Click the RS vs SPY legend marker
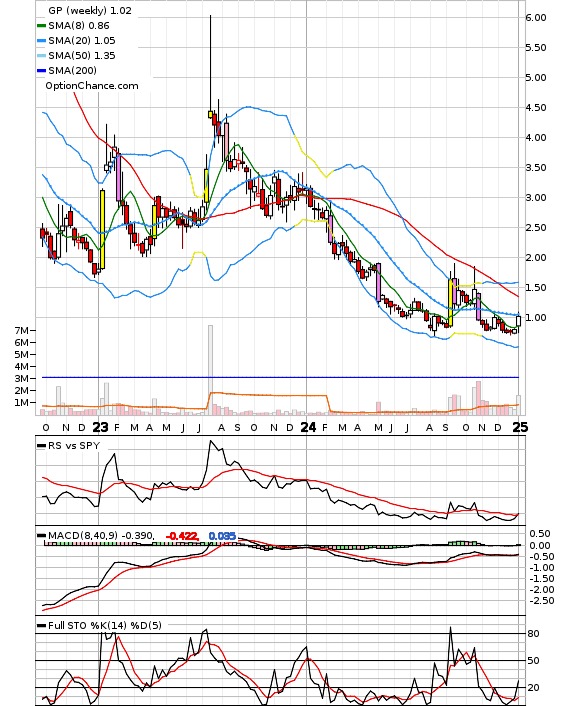The image size is (566, 706). tap(41, 446)
